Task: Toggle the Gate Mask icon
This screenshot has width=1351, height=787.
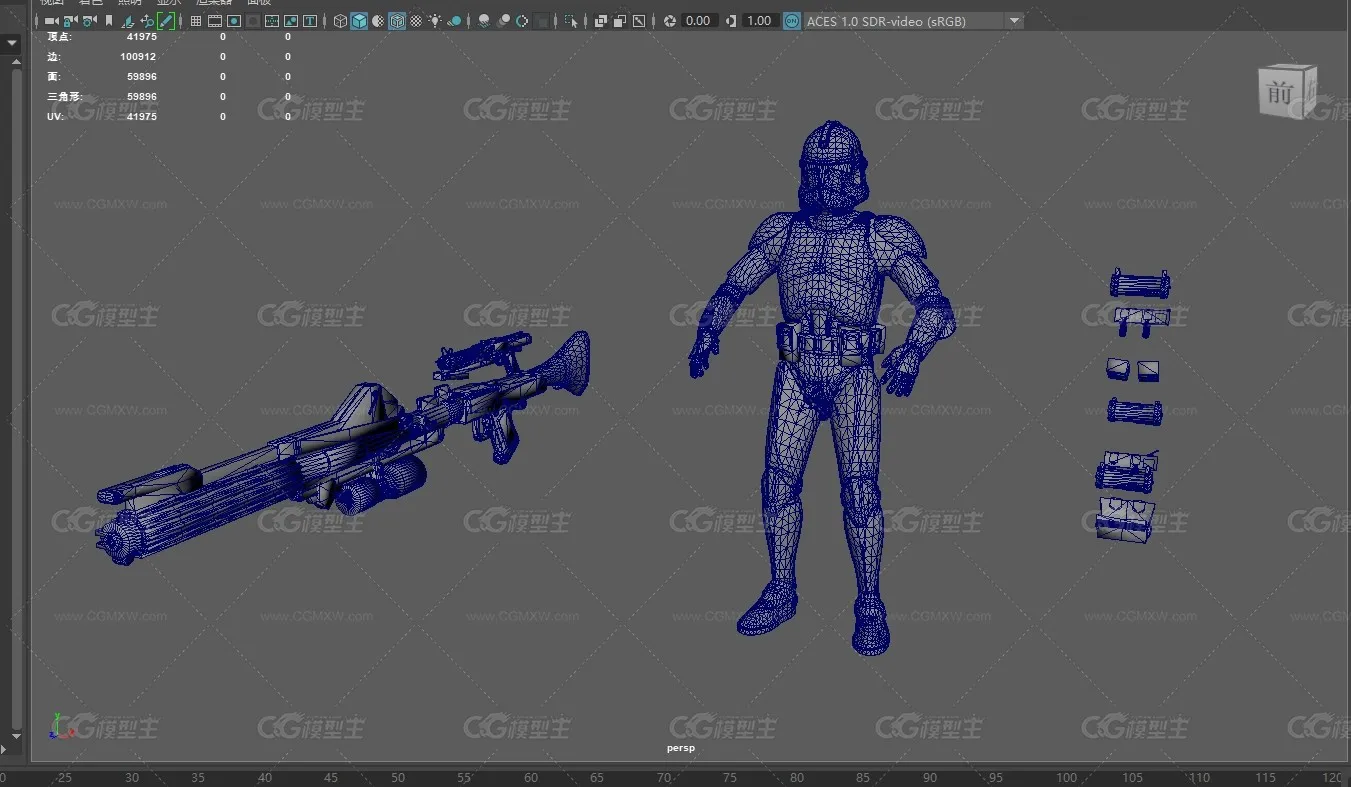Action: (253, 20)
